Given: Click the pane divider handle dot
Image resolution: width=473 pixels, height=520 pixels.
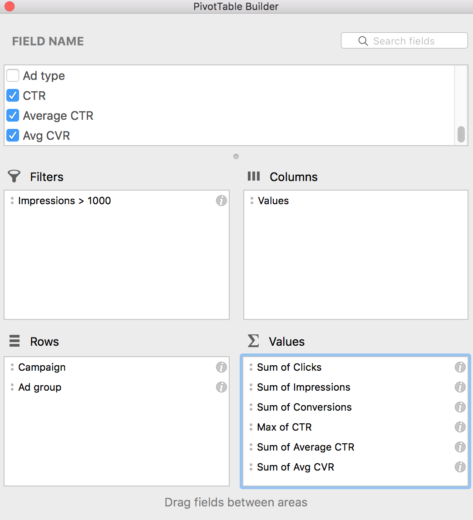Looking at the screenshot, I should (236, 156).
